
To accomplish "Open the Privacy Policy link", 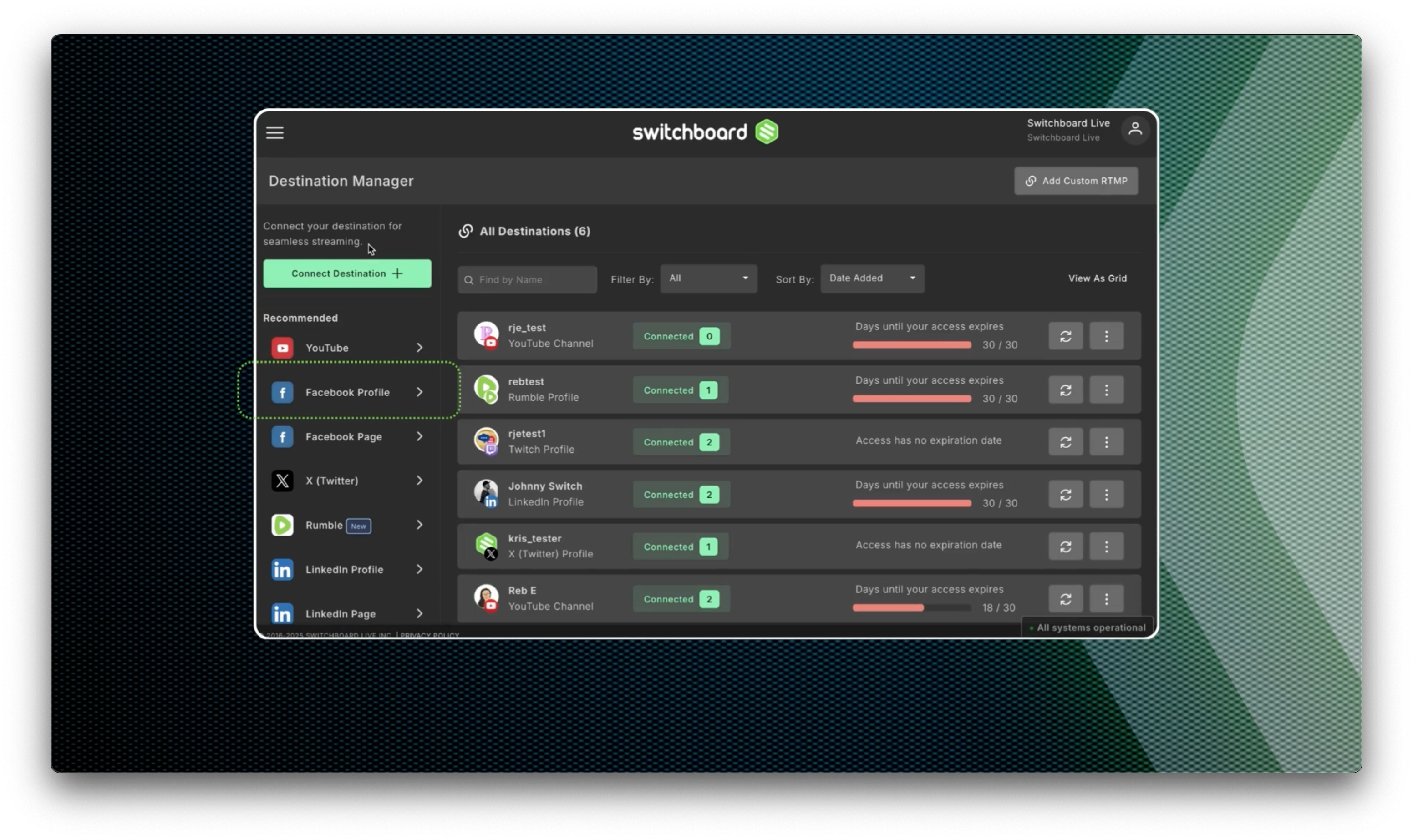I will pos(430,634).
